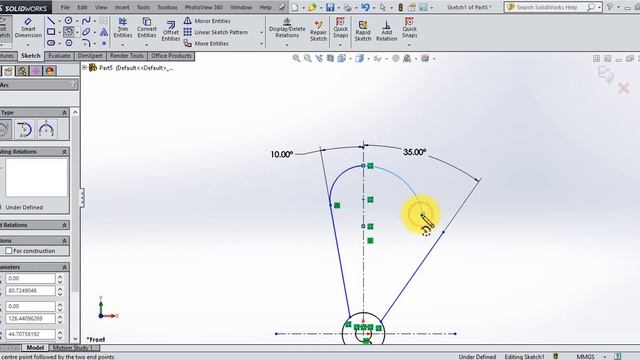Select the Smart Dimension tool
This screenshot has width=640, height=360.
tap(28, 28)
